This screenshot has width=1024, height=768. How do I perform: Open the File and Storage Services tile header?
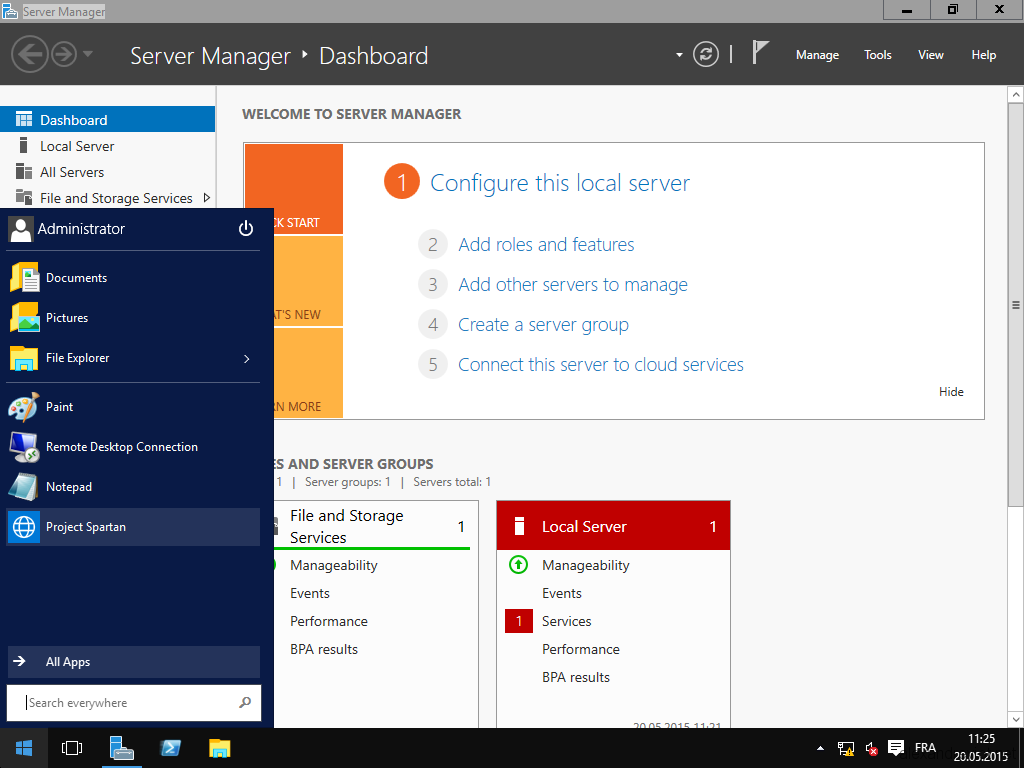coord(376,526)
